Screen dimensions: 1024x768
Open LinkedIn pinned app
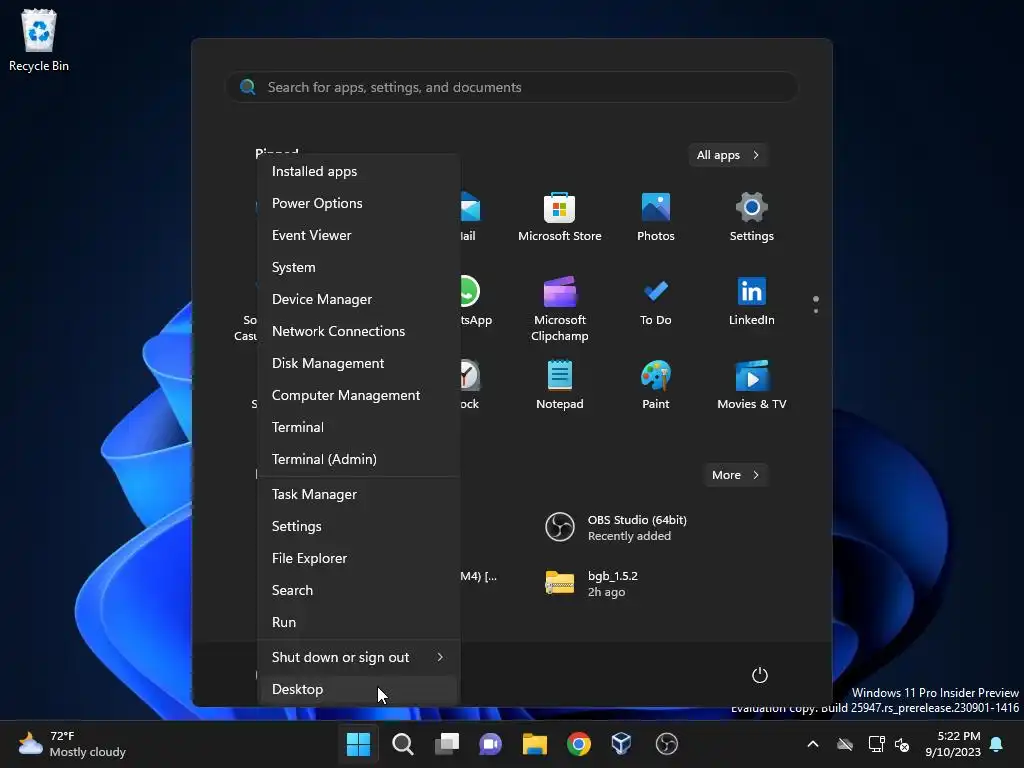[752, 302]
